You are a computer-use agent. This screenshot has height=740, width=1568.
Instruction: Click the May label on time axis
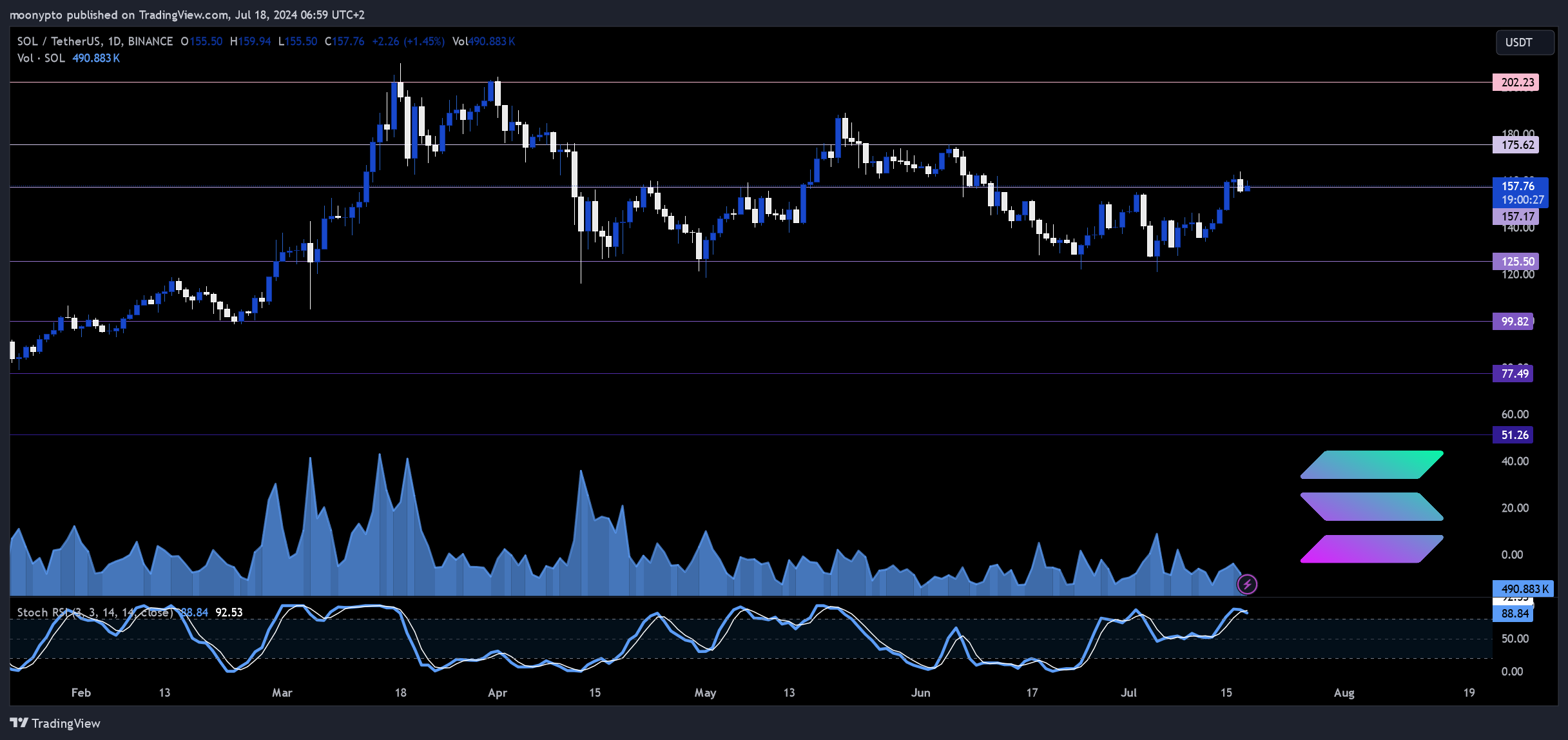click(705, 693)
